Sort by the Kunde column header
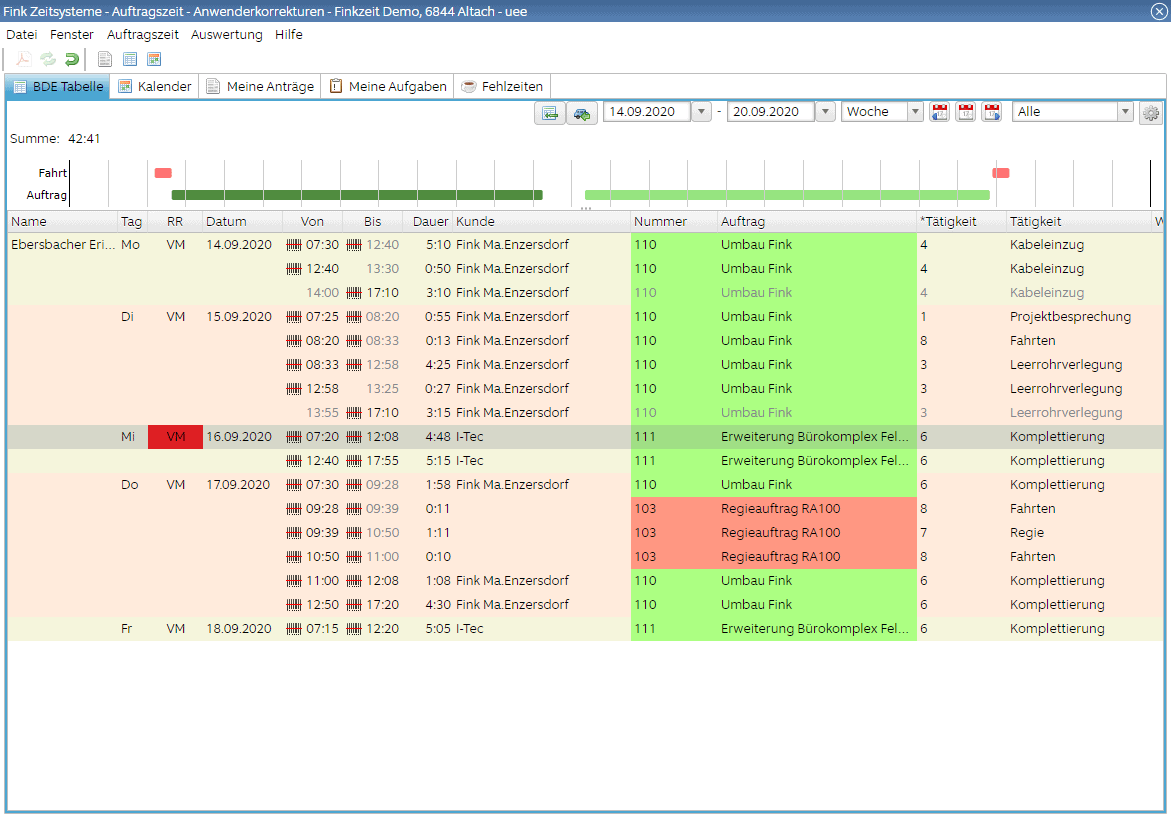 coord(541,222)
